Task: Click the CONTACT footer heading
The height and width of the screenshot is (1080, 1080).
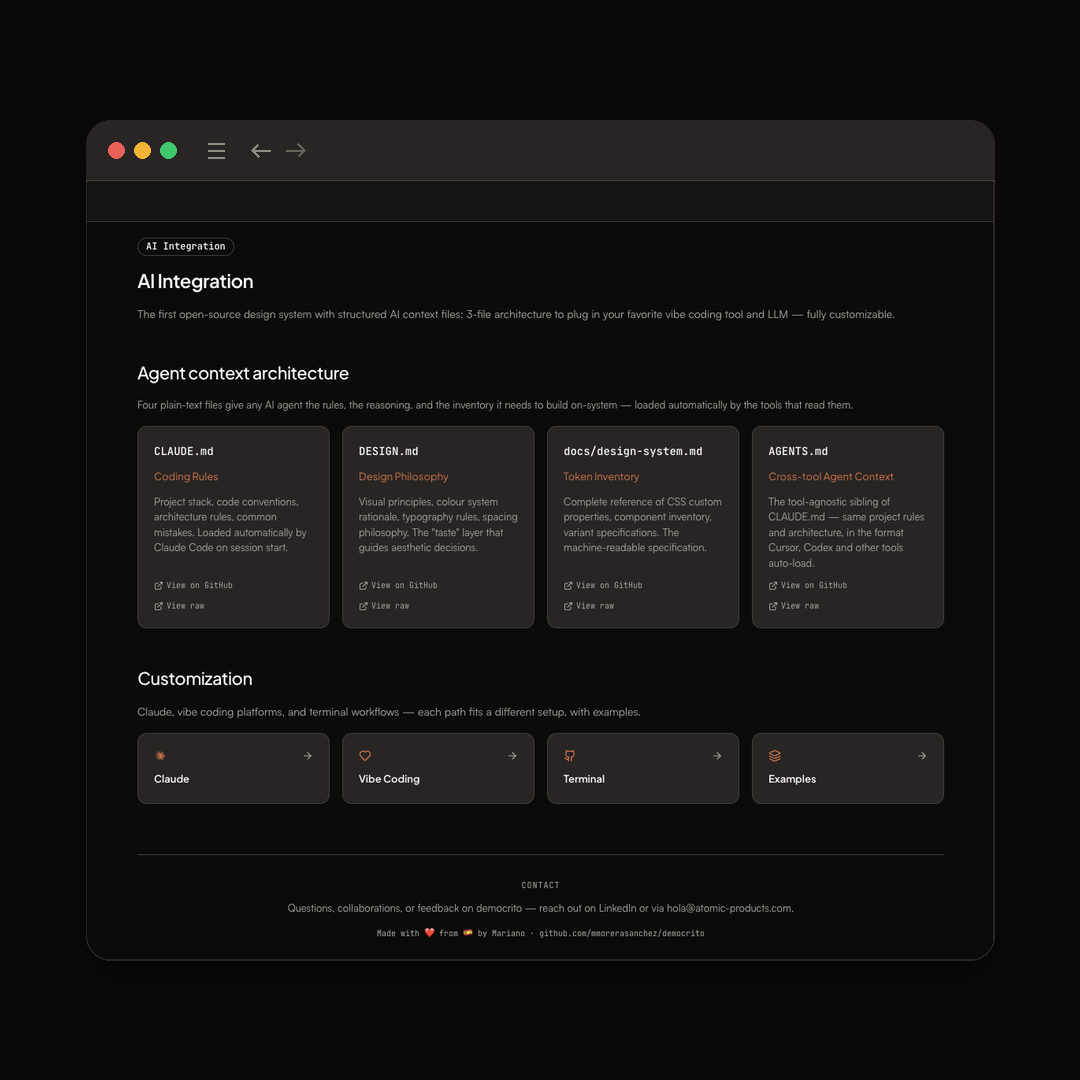Action: [x=541, y=885]
